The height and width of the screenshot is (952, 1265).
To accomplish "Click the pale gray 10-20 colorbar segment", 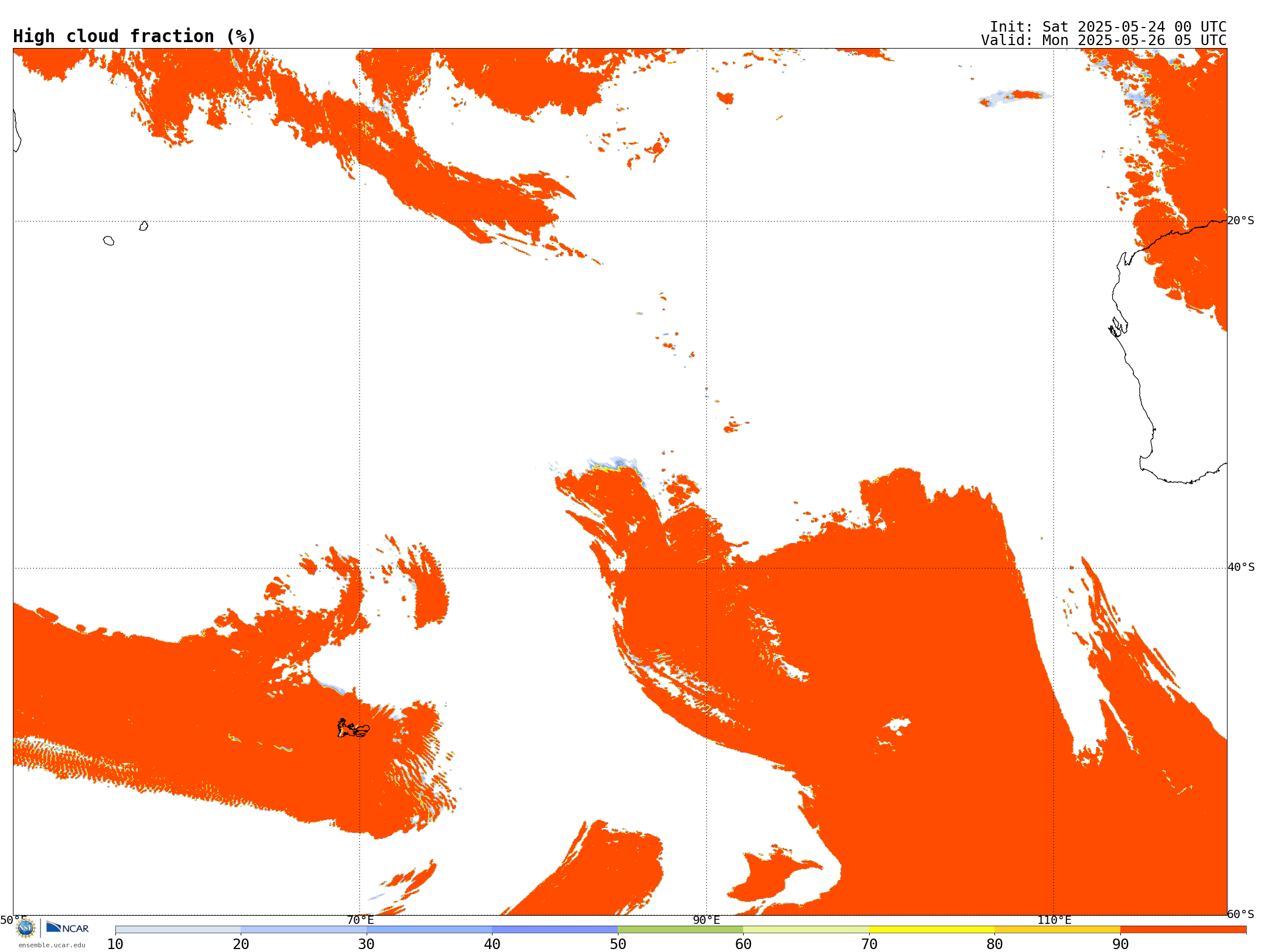I will 178,930.
